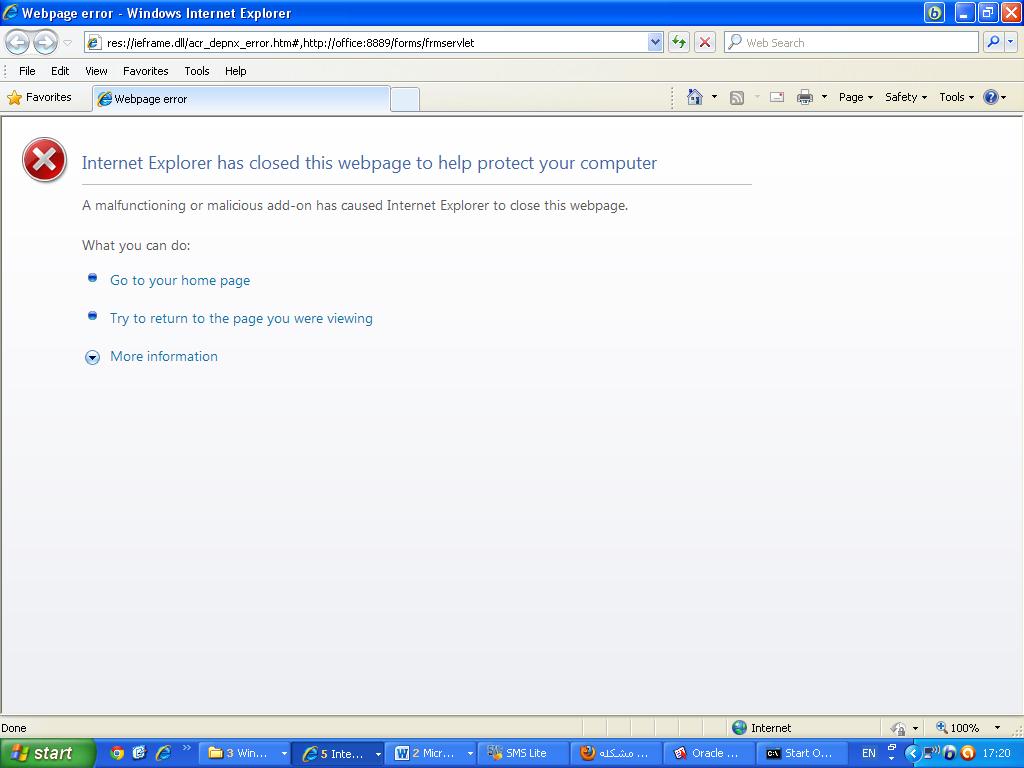Launch Chrome from the quick launch bar

coord(117,753)
